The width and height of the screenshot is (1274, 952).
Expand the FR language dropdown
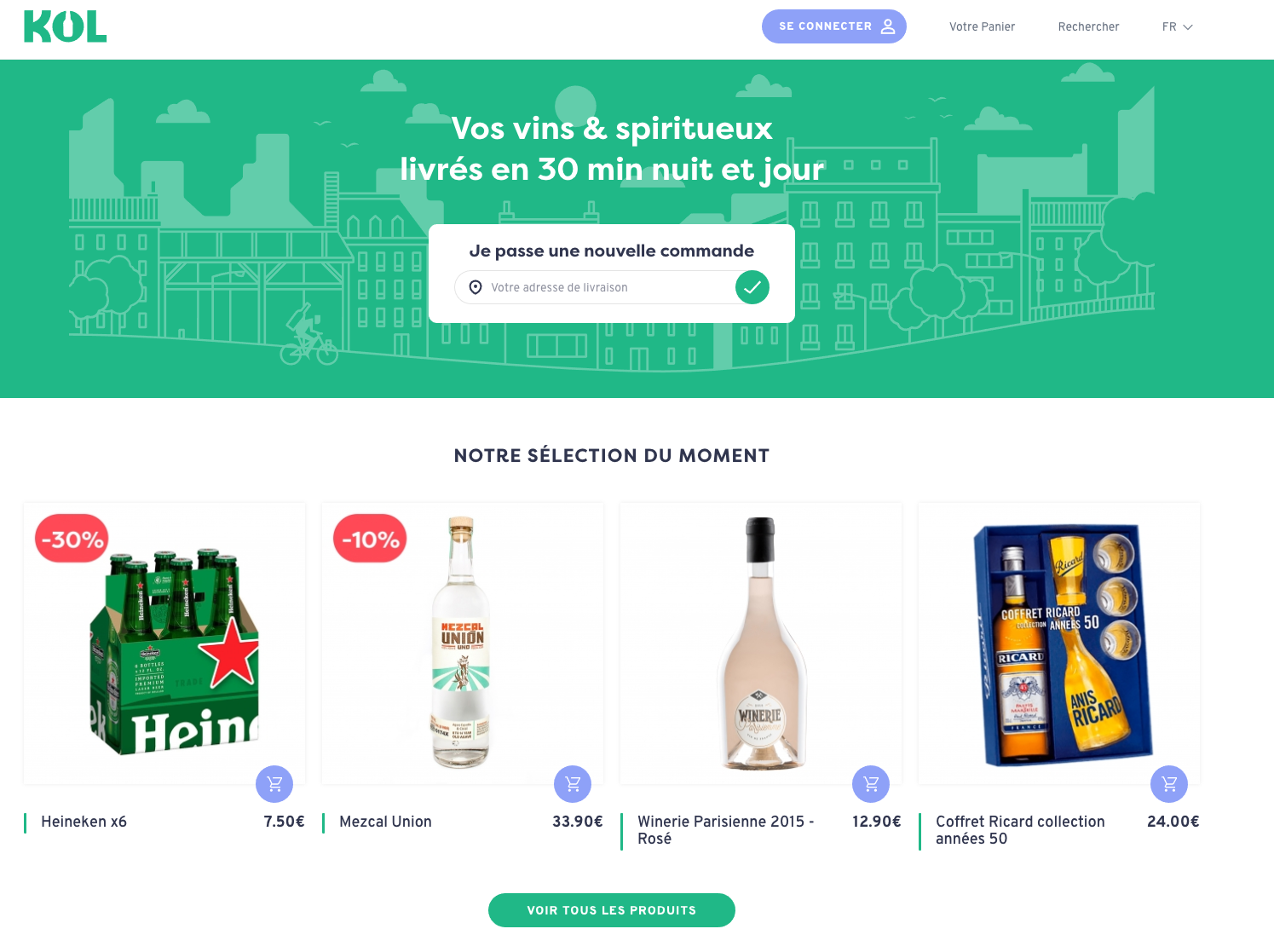1178,27
